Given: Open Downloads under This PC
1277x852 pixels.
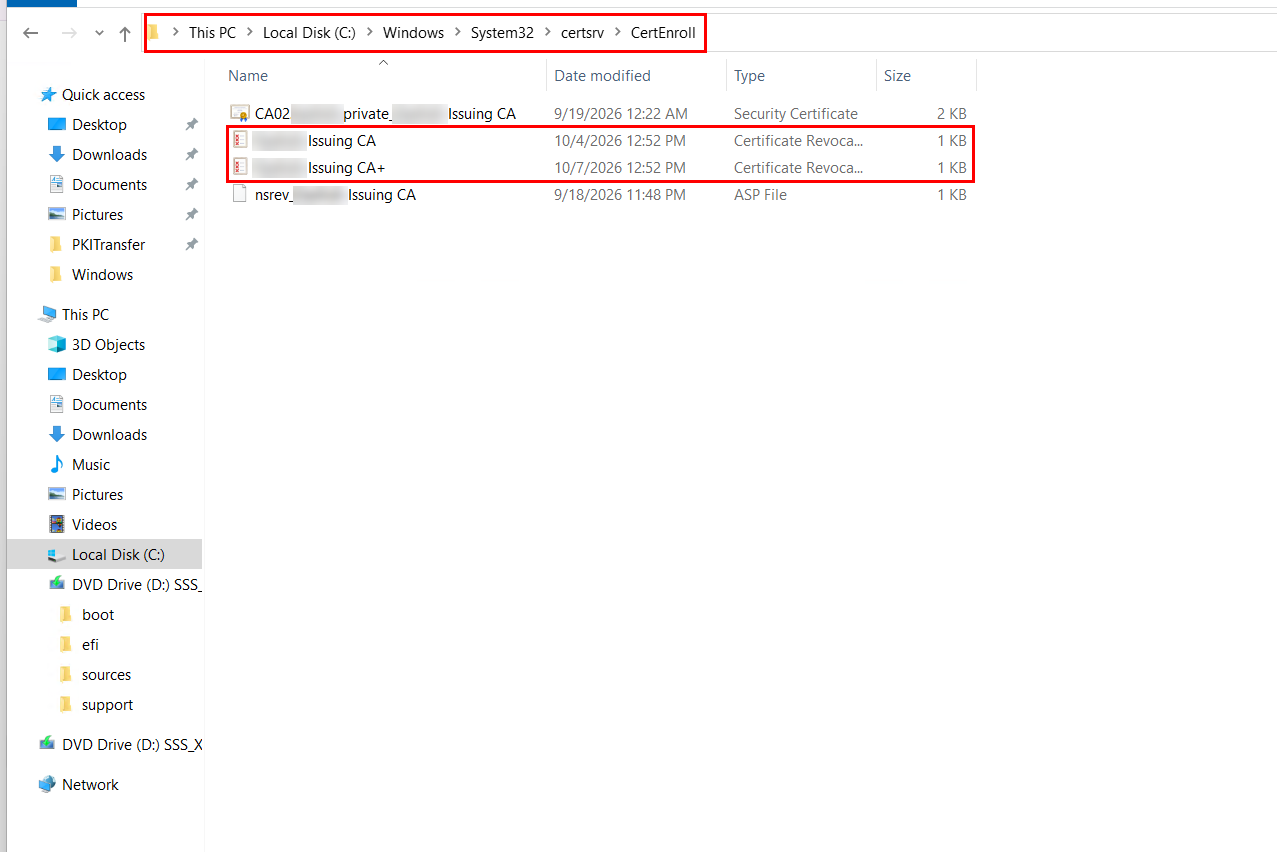Looking at the screenshot, I should [109, 435].
